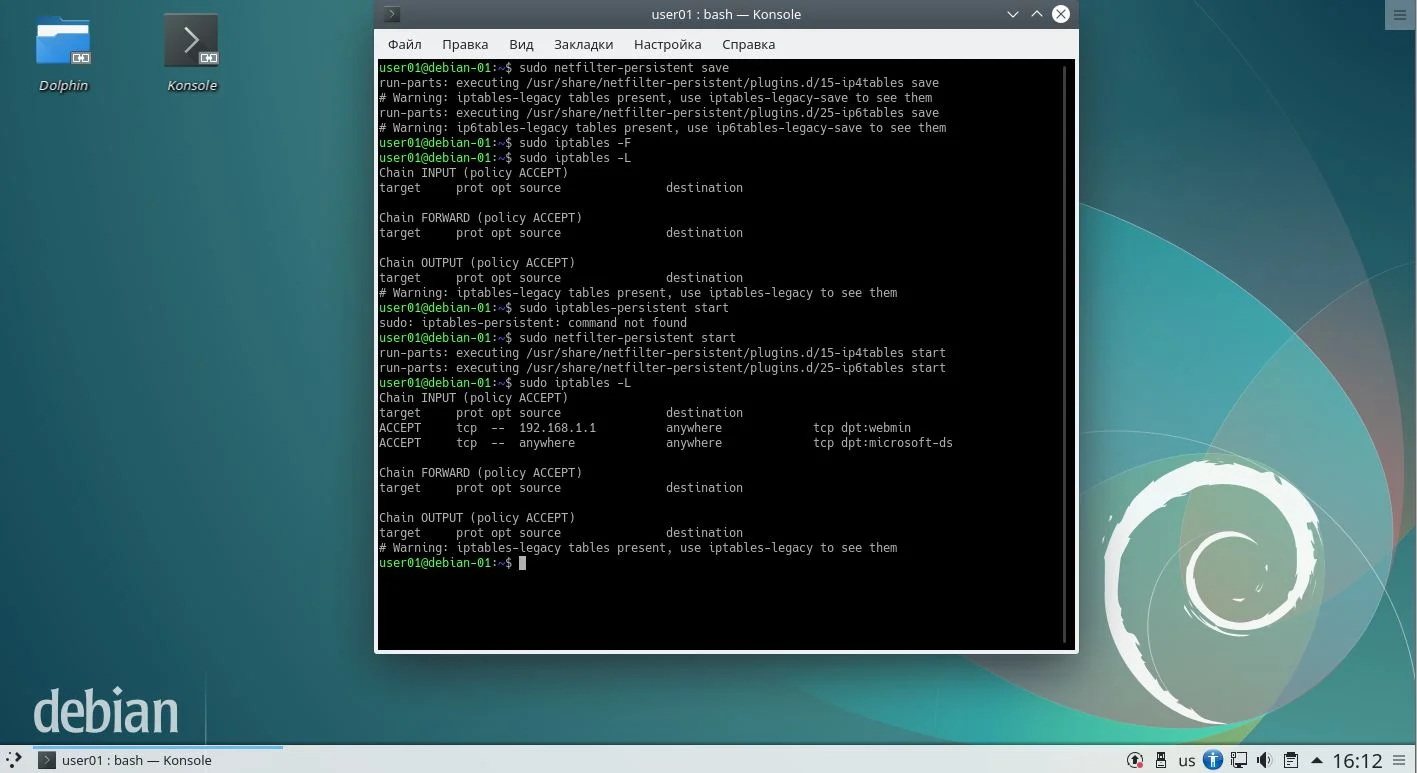1417x773 pixels.
Task: Click the Konsole window title bar icon
Action: [x=392, y=14]
